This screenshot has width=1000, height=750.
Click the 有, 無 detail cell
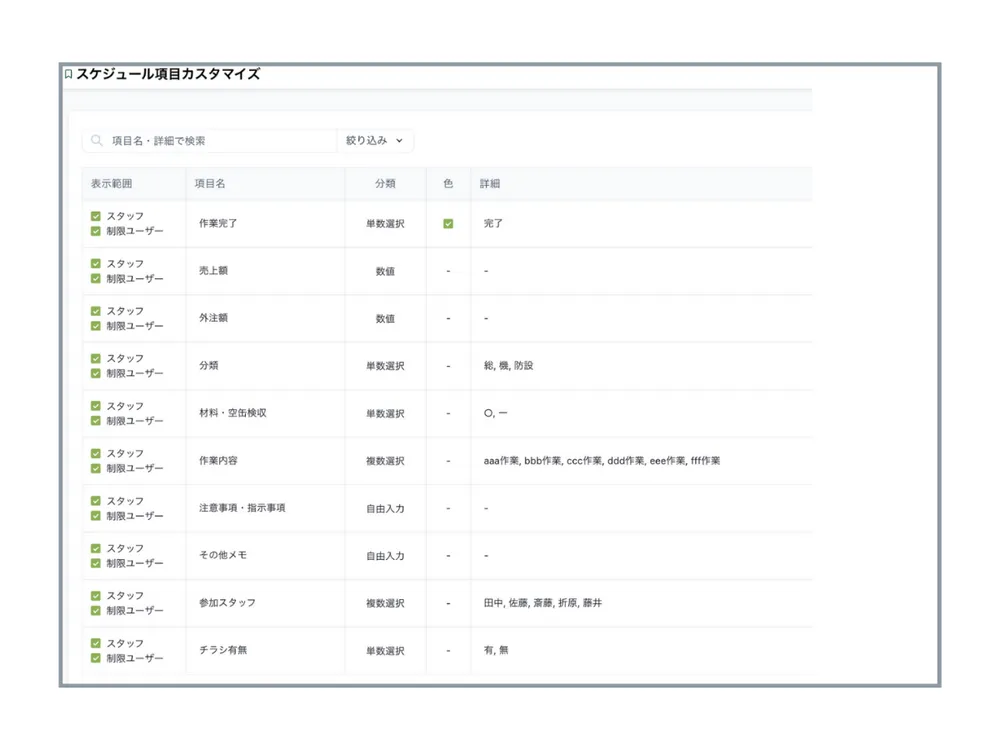496,650
